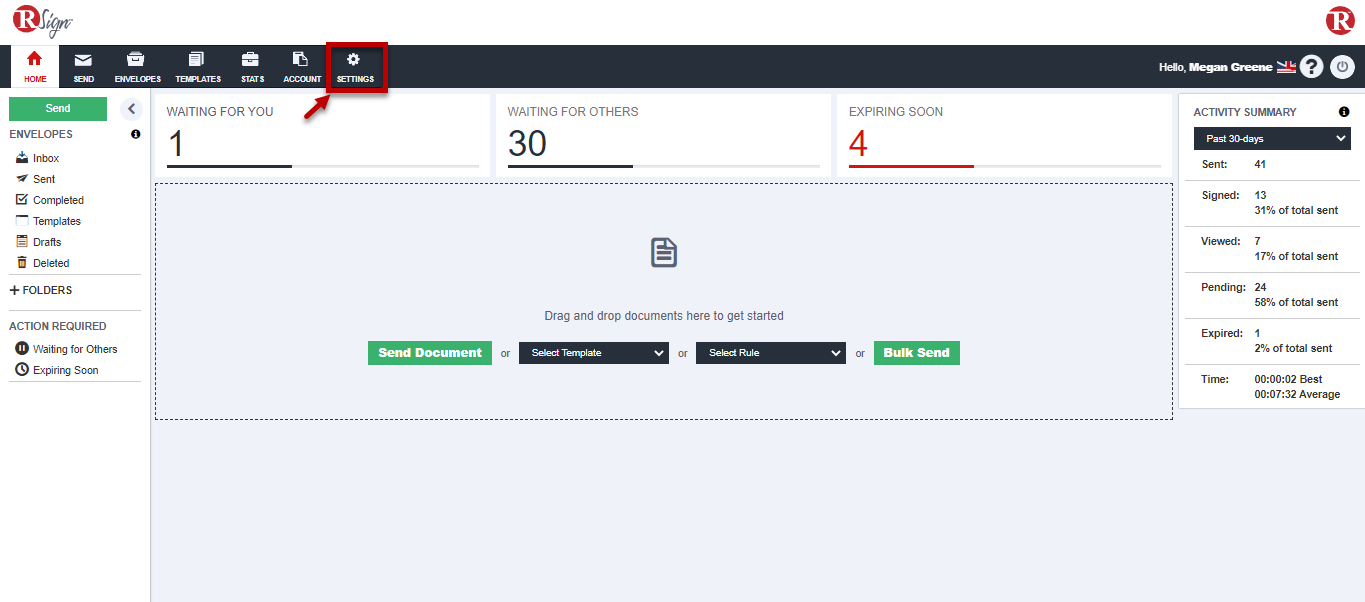Open the Select Rule dropdown

[x=770, y=353]
